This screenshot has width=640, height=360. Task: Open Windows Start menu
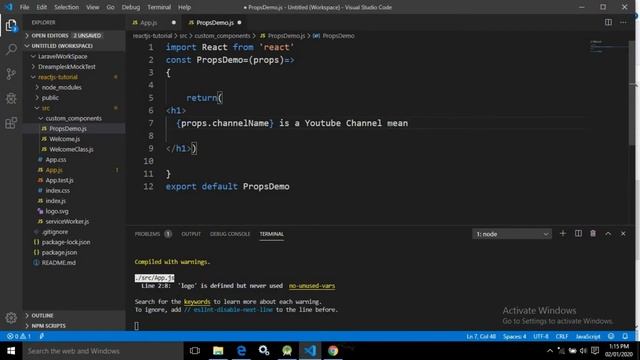(x=11, y=351)
